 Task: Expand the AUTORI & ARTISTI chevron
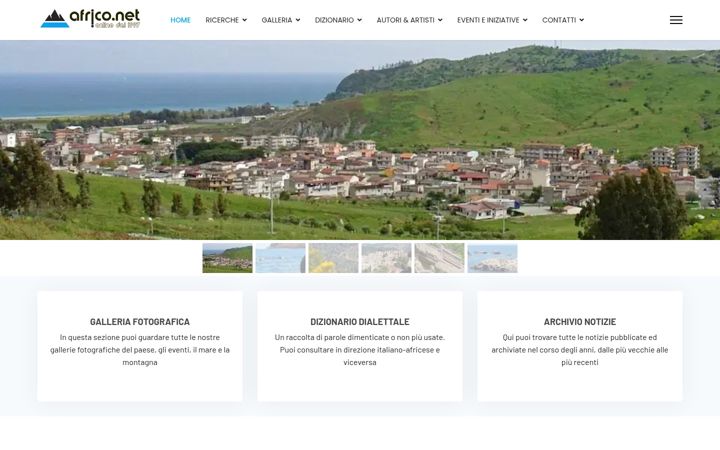click(x=440, y=20)
